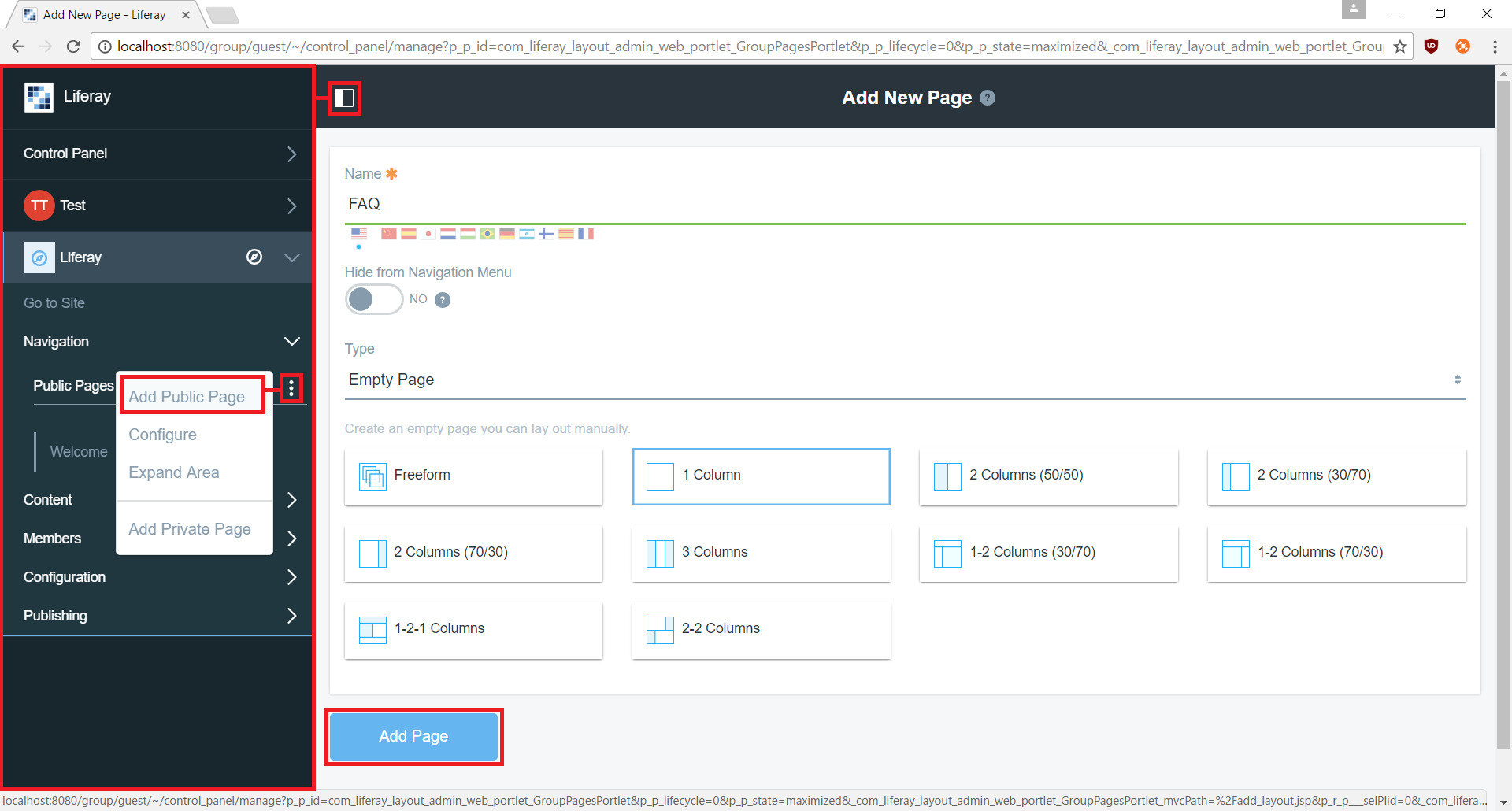Select the French flag translation icon

587,233
